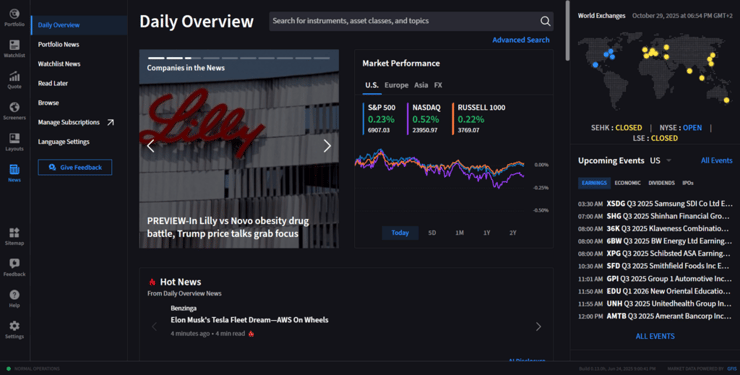
Task: Open GPI Group 1 Automotive earnings event
Action: 655,279
